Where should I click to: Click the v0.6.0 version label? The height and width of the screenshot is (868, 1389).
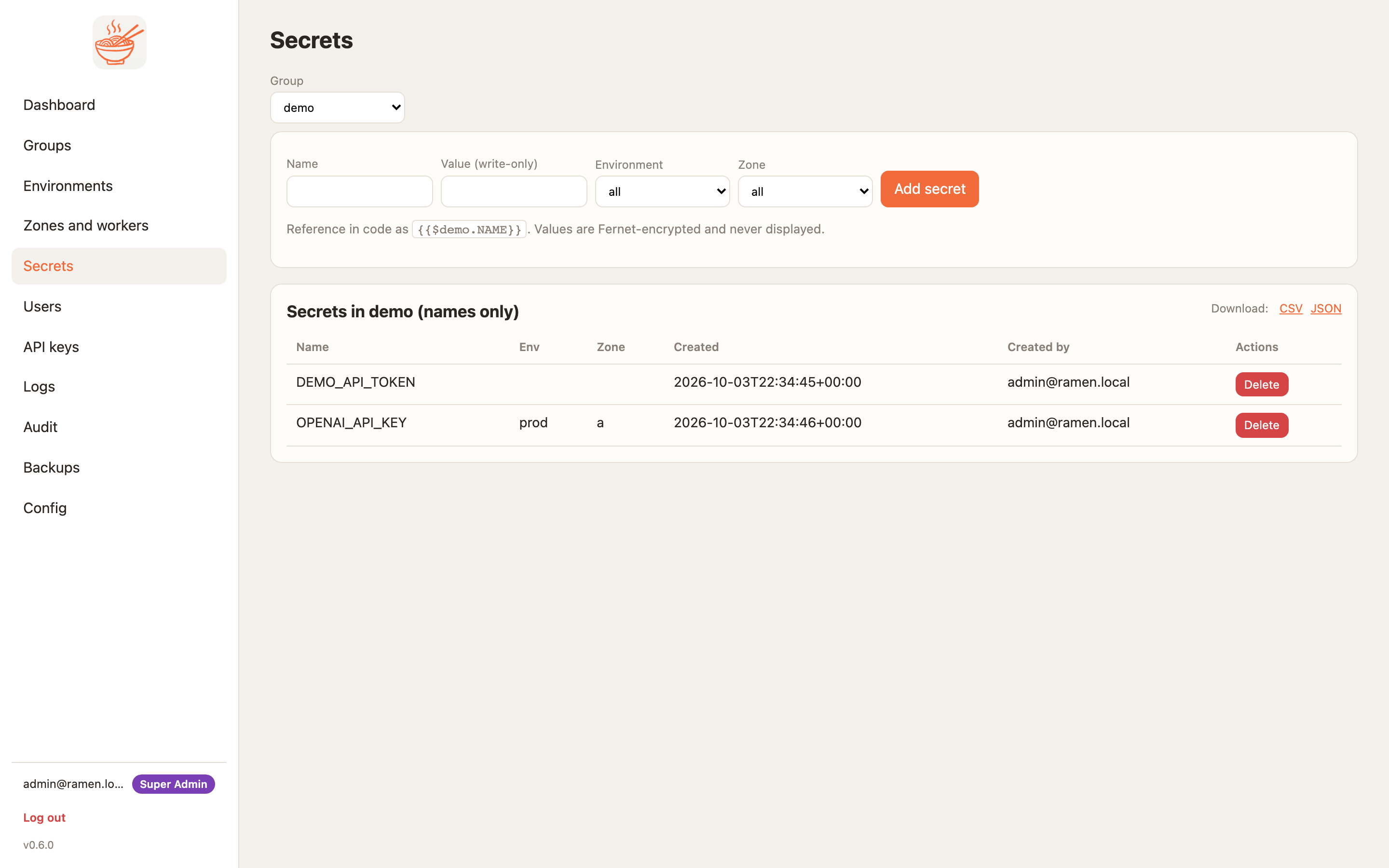click(x=39, y=845)
